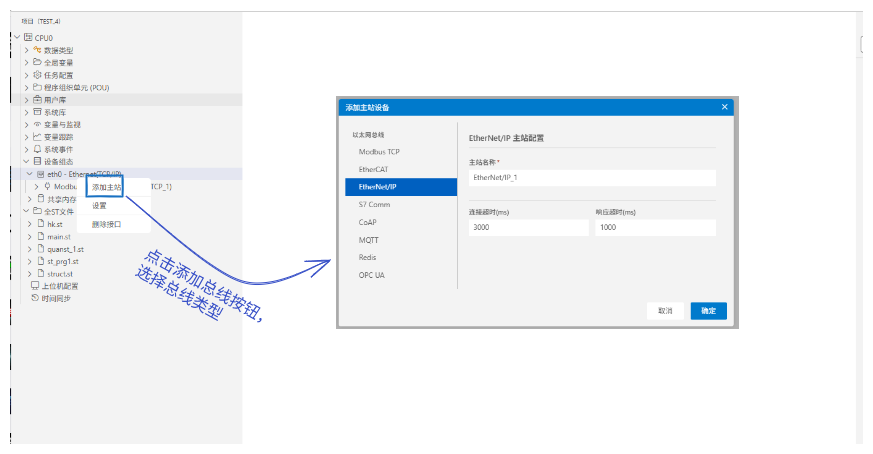
Task: Click the EtherNet/IP 主站配置 heading
Action: click(x=506, y=138)
